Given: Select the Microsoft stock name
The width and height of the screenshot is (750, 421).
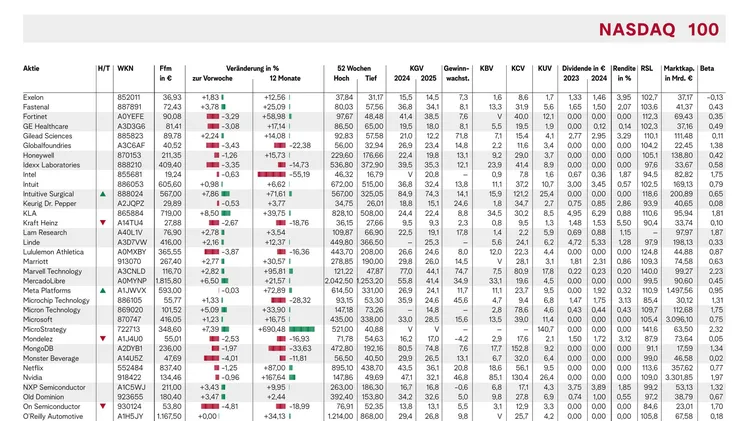Looking at the screenshot, I should [37, 319].
